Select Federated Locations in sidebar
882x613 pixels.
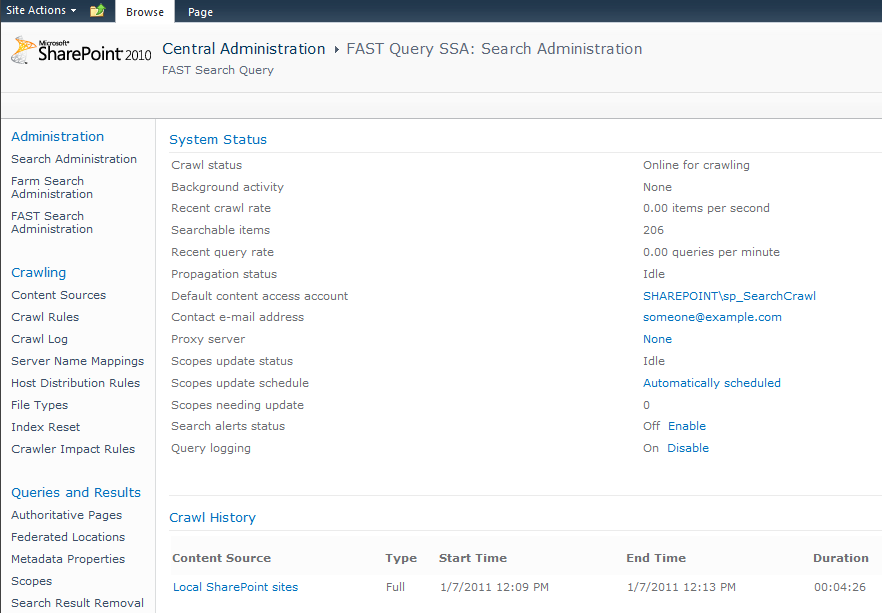click(x=66, y=537)
